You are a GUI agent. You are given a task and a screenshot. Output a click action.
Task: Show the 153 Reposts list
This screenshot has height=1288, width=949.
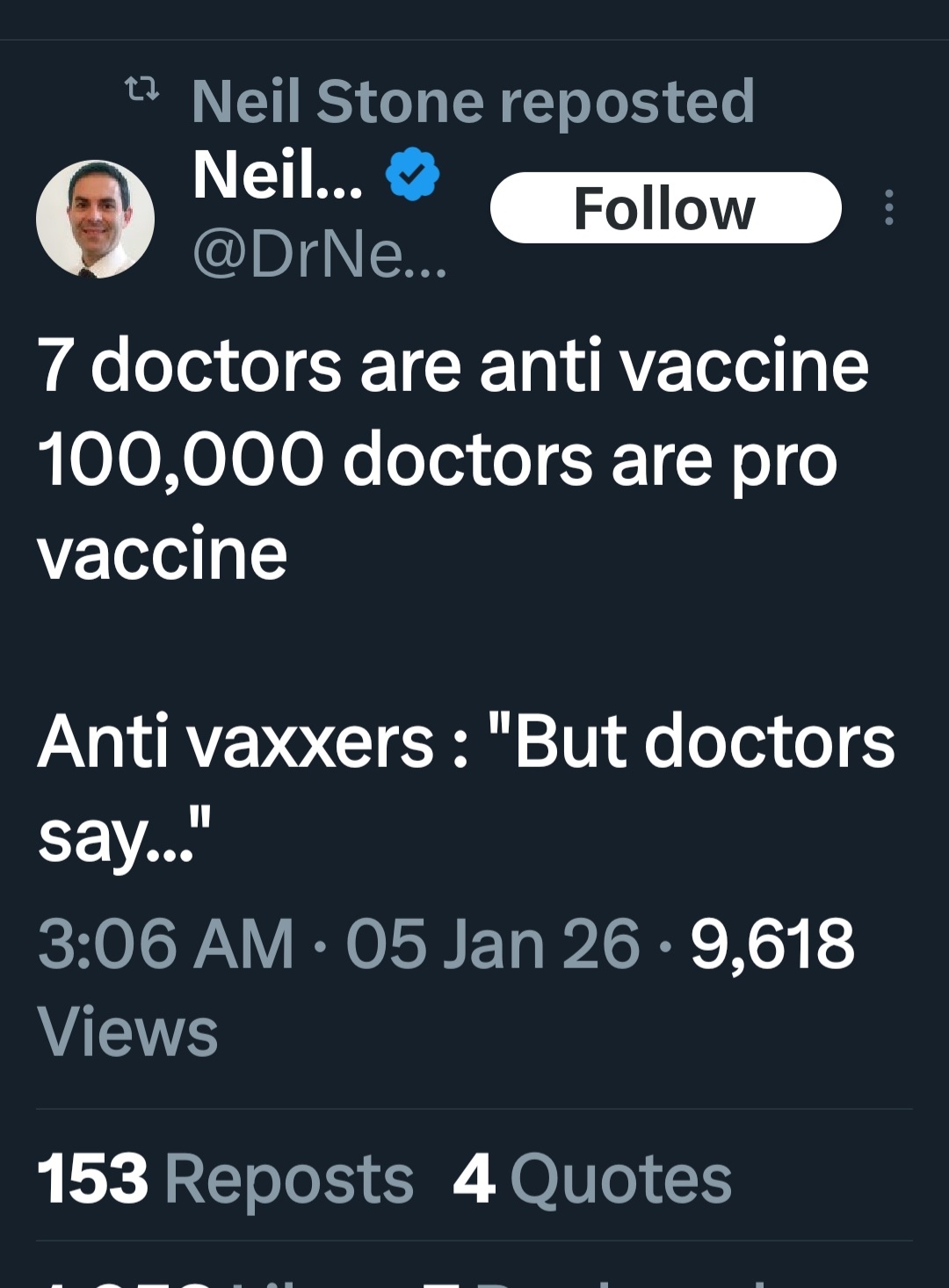[225, 1178]
